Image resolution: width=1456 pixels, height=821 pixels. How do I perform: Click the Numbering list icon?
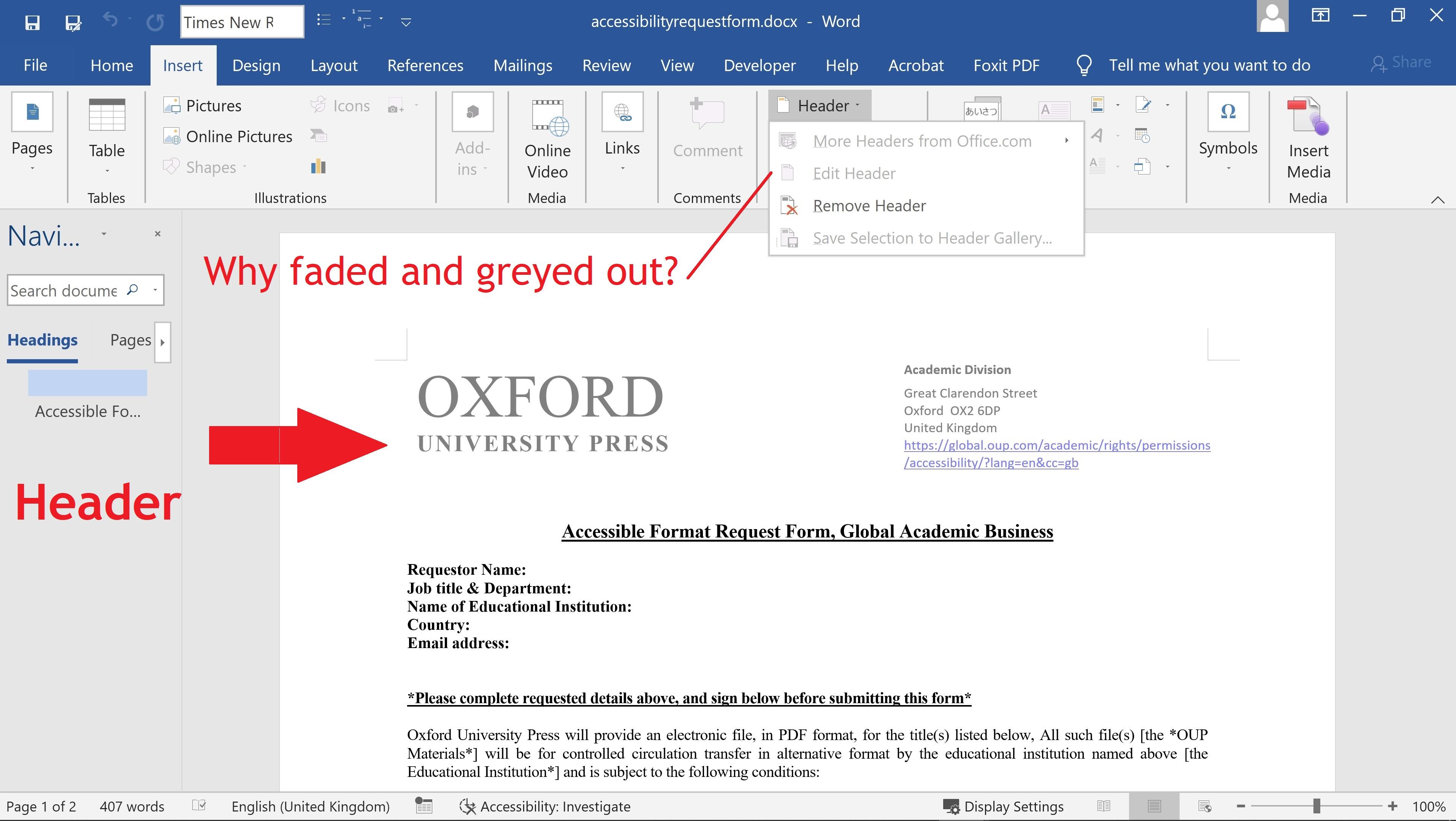coord(362,19)
